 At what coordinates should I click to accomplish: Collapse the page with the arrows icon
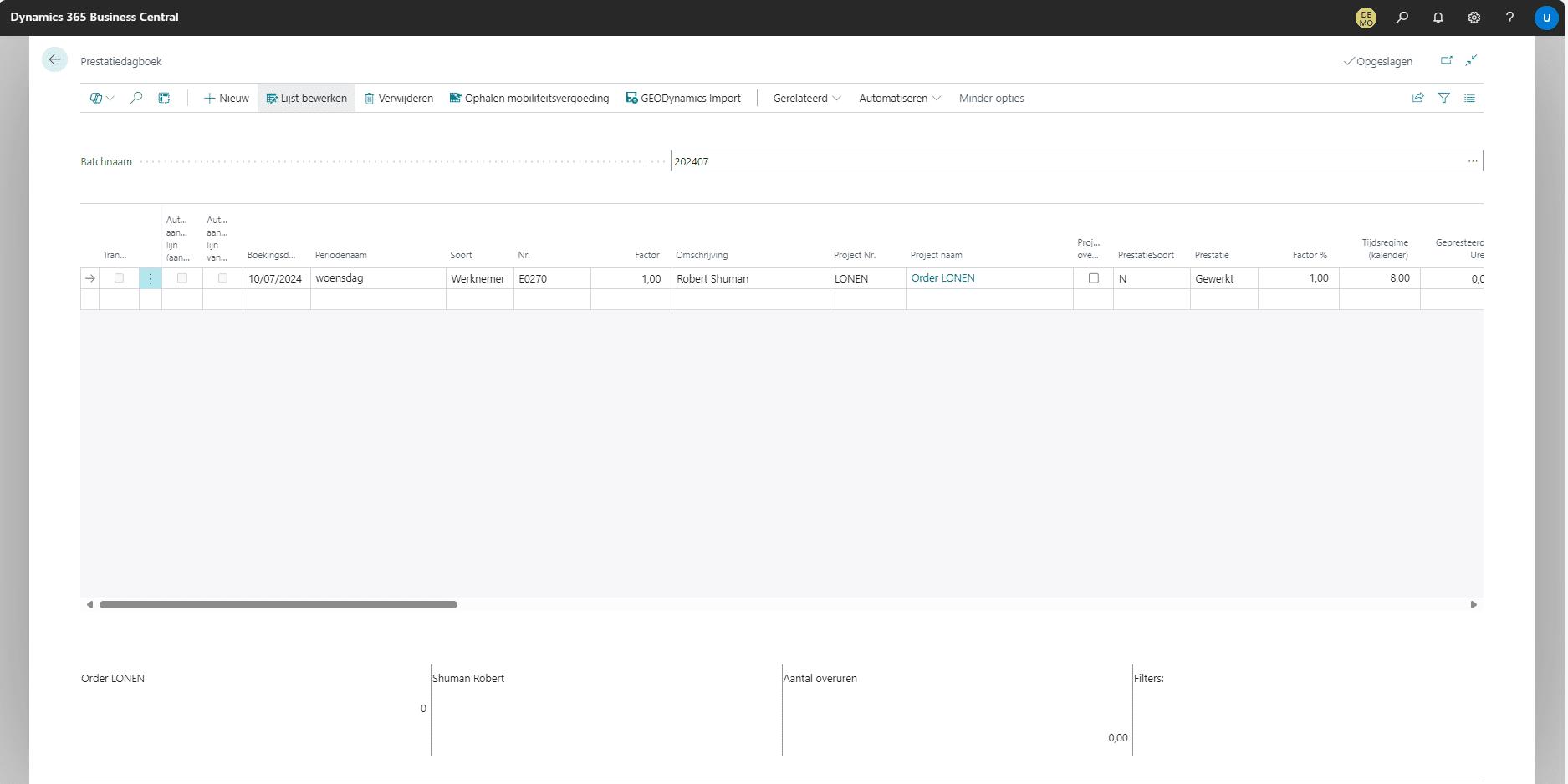click(1471, 60)
